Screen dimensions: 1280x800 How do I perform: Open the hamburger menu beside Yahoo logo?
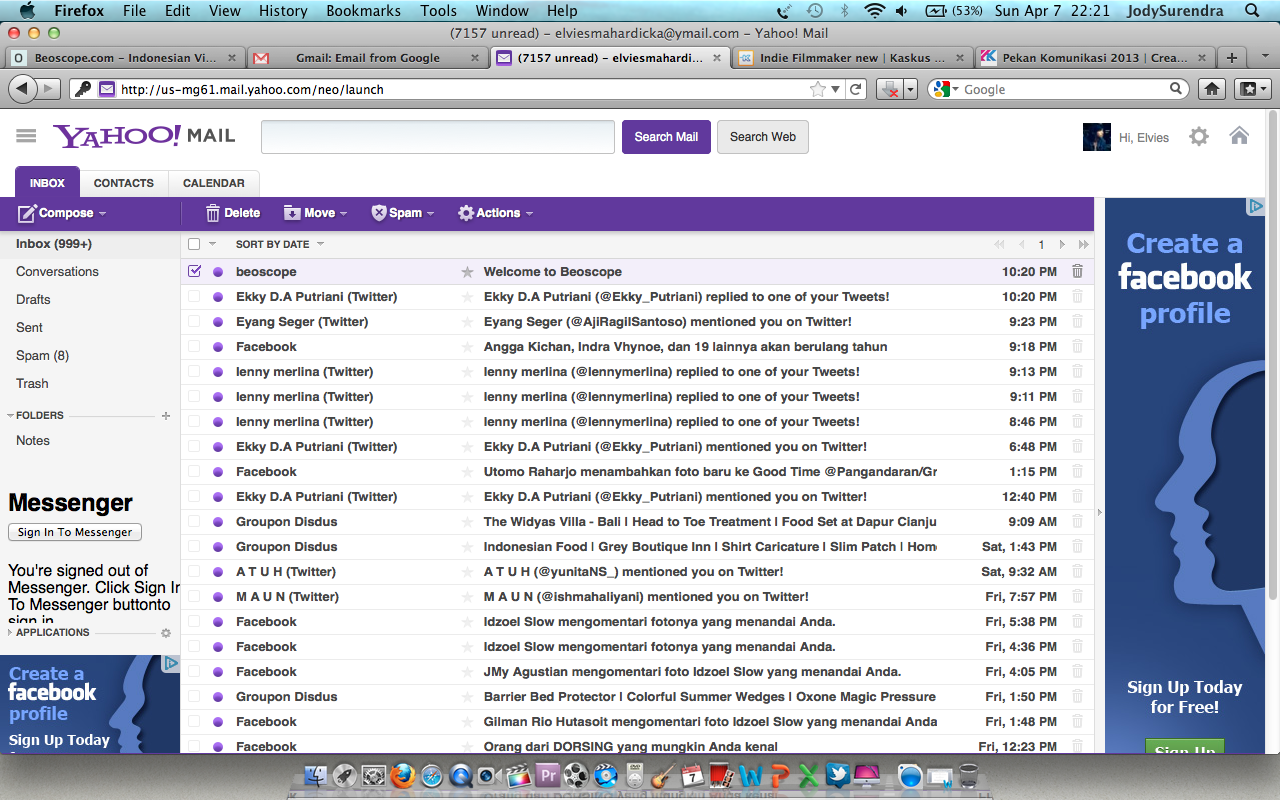click(x=26, y=136)
